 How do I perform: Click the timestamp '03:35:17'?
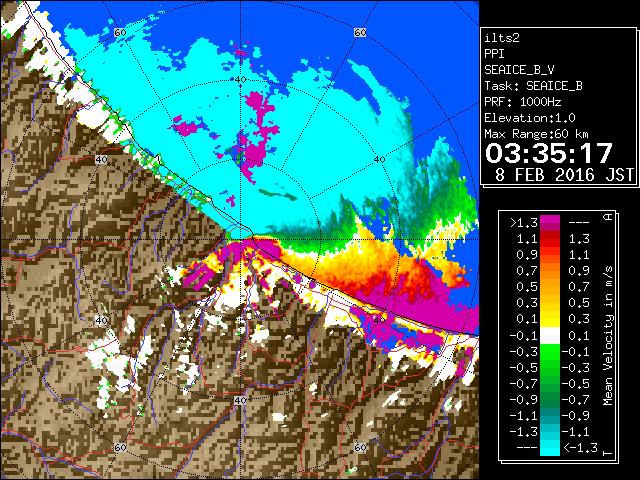[549, 153]
